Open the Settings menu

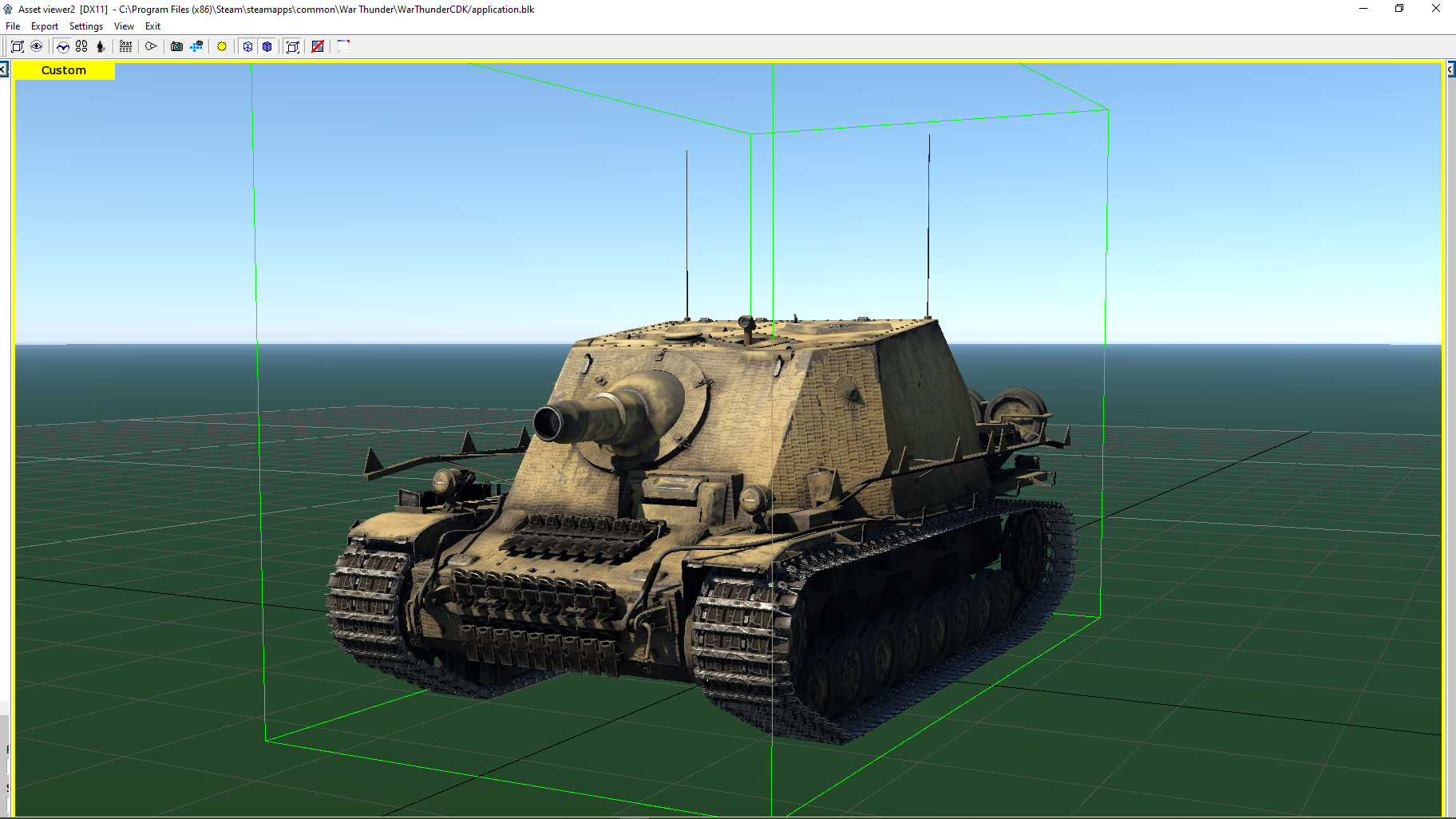click(x=86, y=26)
